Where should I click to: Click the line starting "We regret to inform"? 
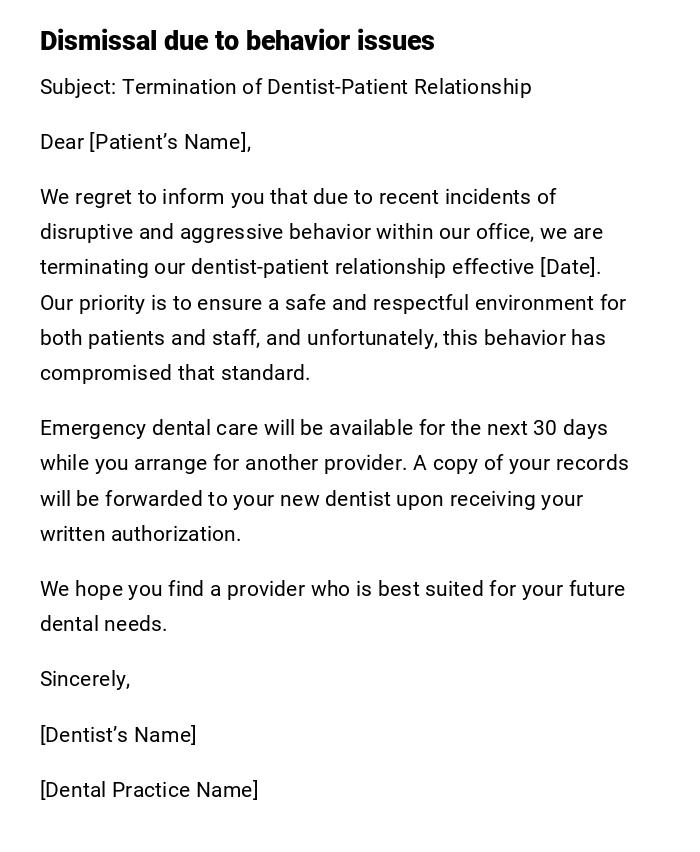(x=298, y=197)
